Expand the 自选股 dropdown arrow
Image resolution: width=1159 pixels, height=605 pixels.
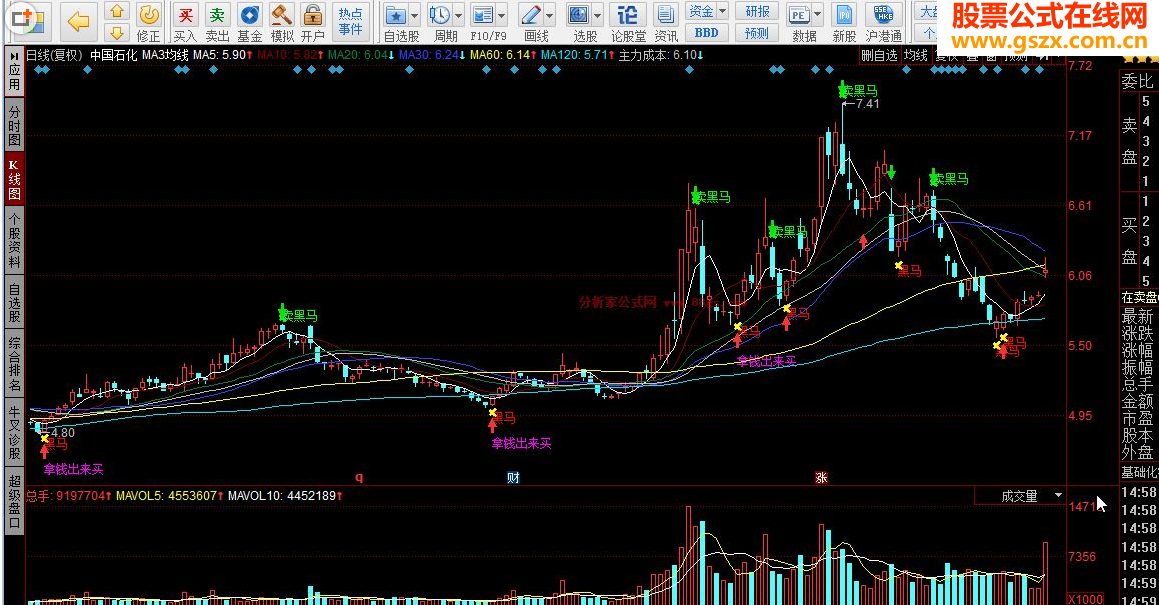[414, 15]
